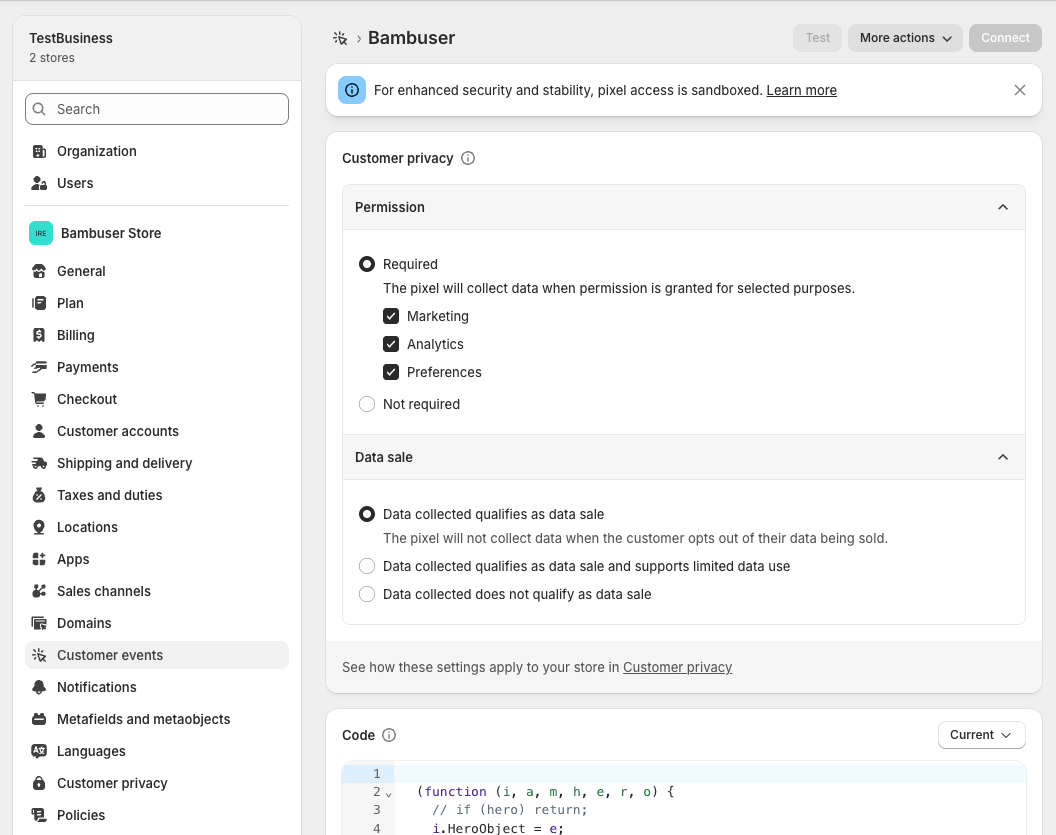
Task: Open the Sales channels settings
Action: [x=157, y=591]
